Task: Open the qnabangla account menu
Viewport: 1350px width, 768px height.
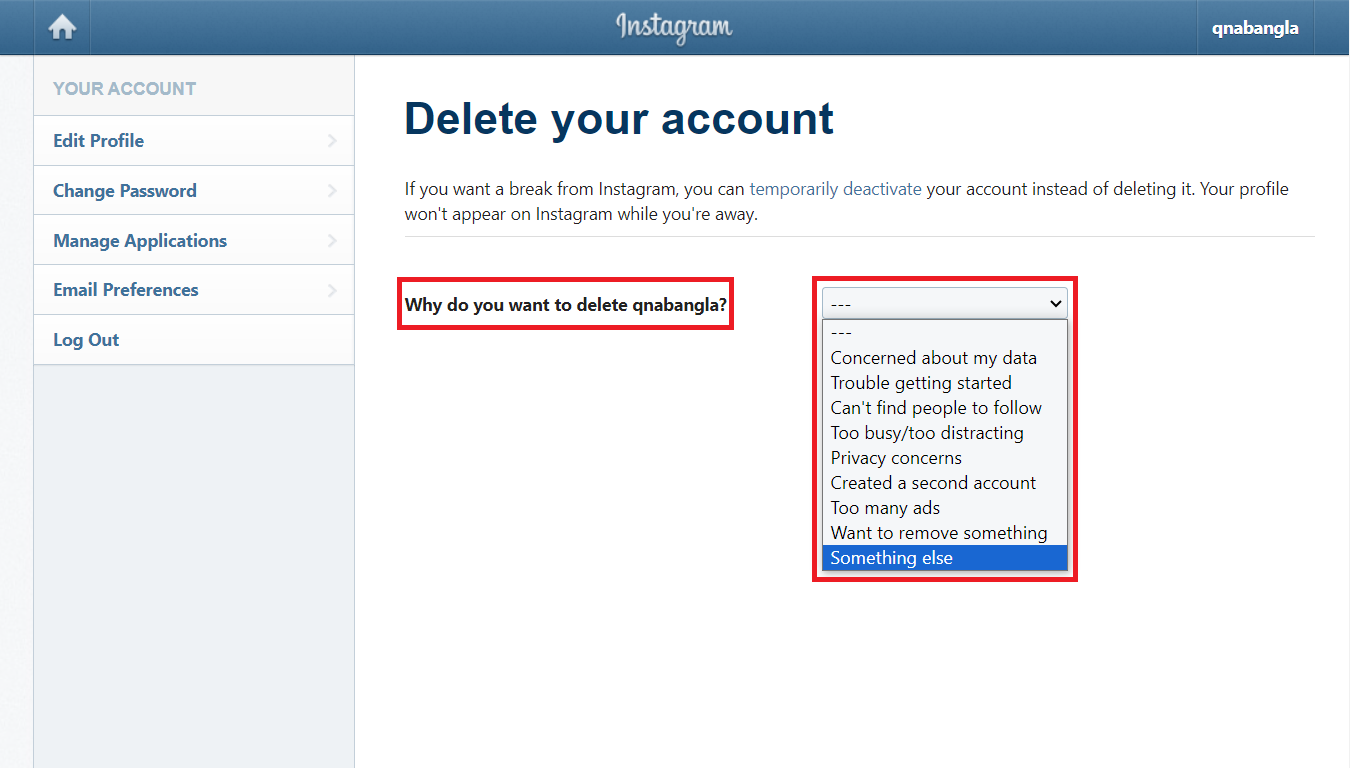Action: click(x=1254, y=27)
